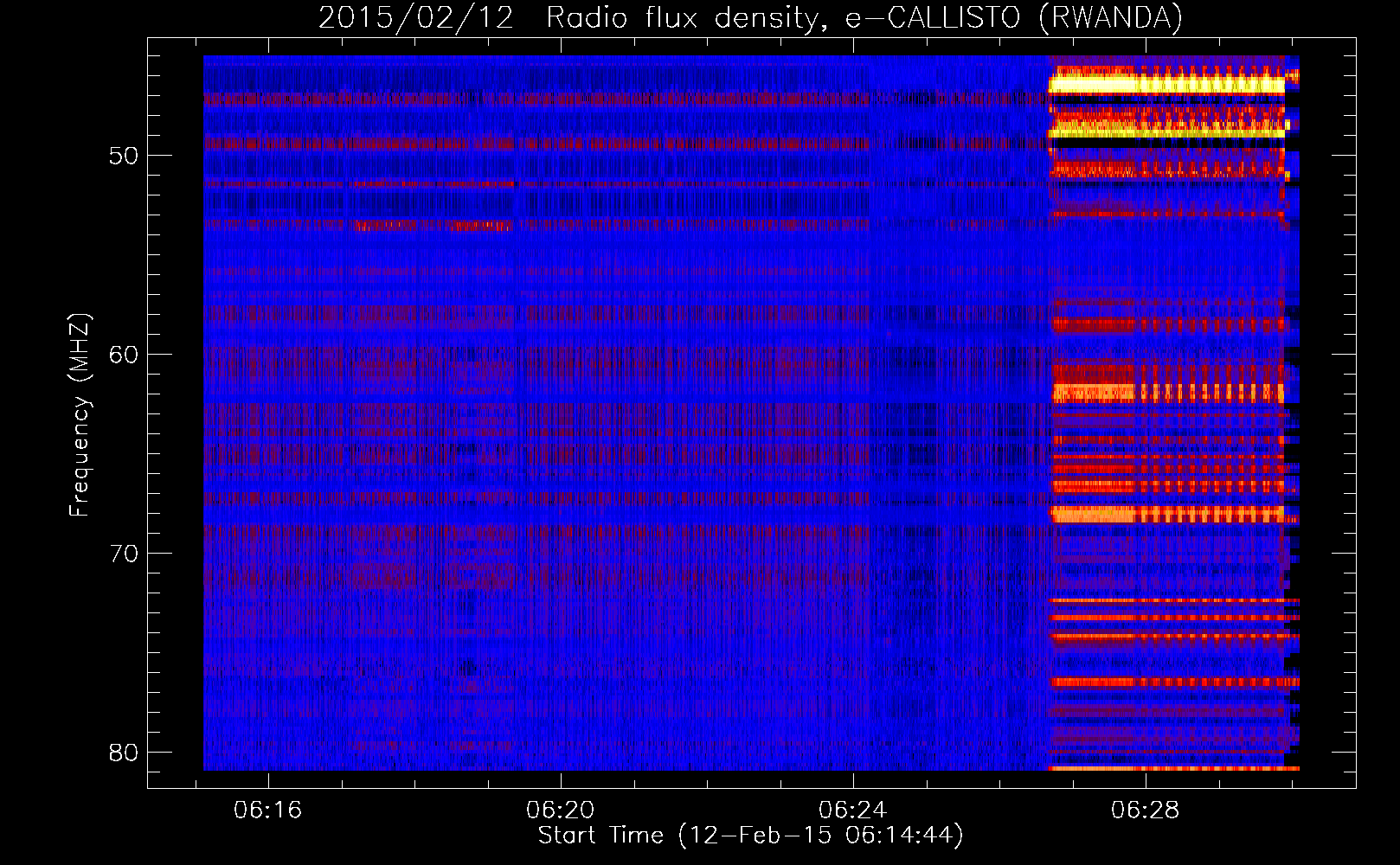Click the plot title 'Radio flux density, e-CALLISTO (RWANDA)'

pyautogui.click(x=864, y=18)
